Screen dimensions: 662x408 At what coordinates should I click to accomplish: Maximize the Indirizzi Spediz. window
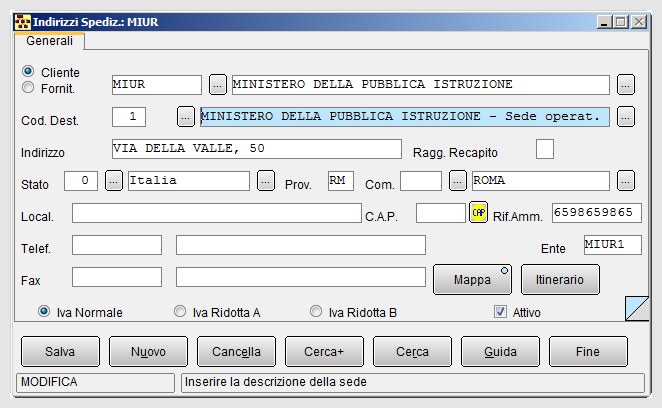click(x=621, y=22)
